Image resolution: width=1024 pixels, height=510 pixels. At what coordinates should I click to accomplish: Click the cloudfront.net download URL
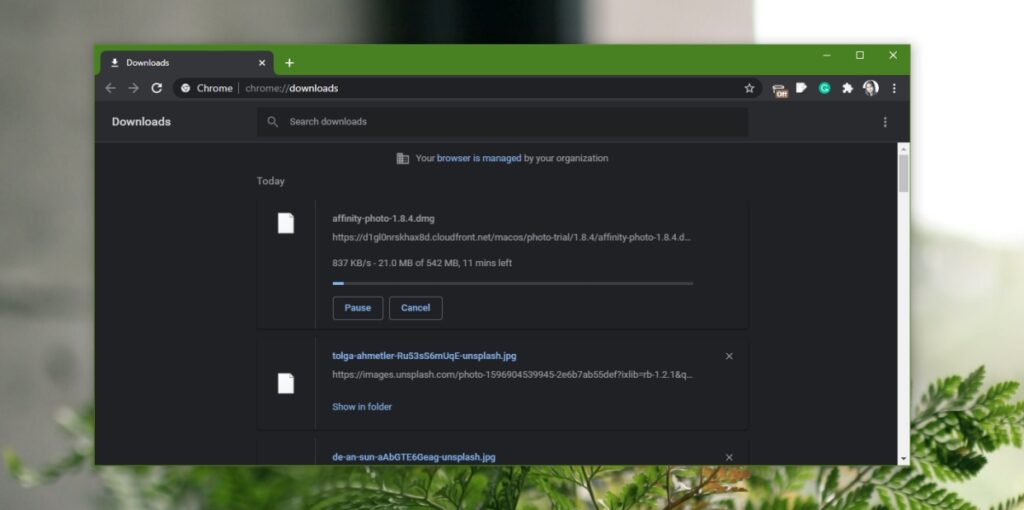point(511,238)
